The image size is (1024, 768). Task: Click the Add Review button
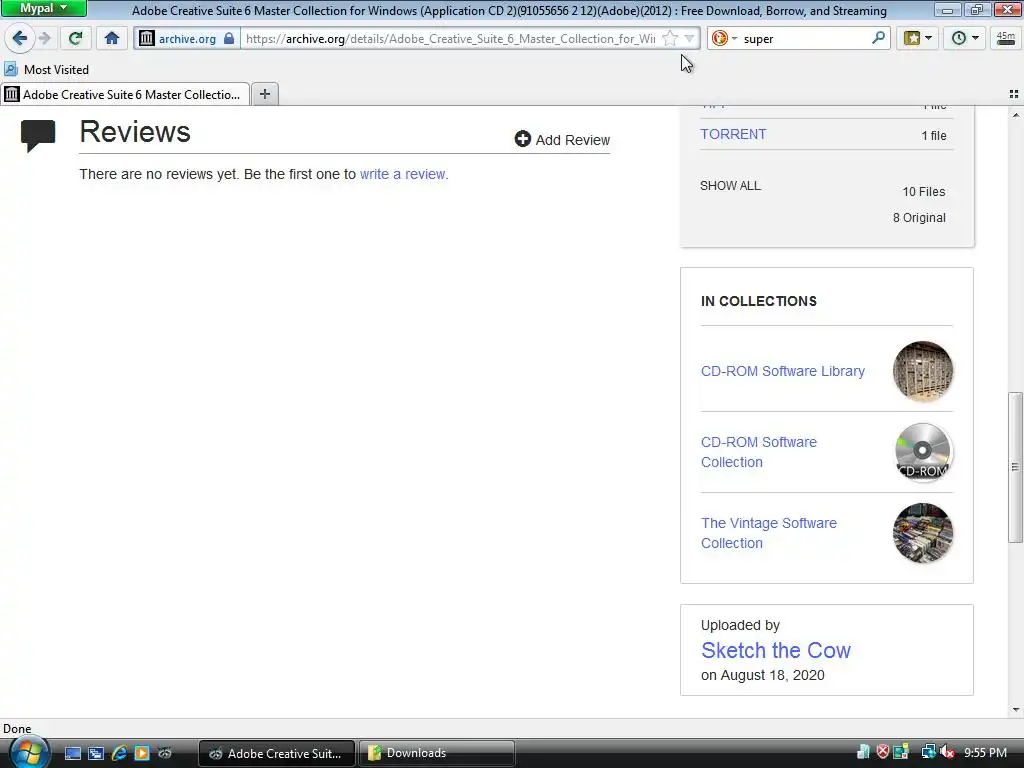click(x=562, y=139)
